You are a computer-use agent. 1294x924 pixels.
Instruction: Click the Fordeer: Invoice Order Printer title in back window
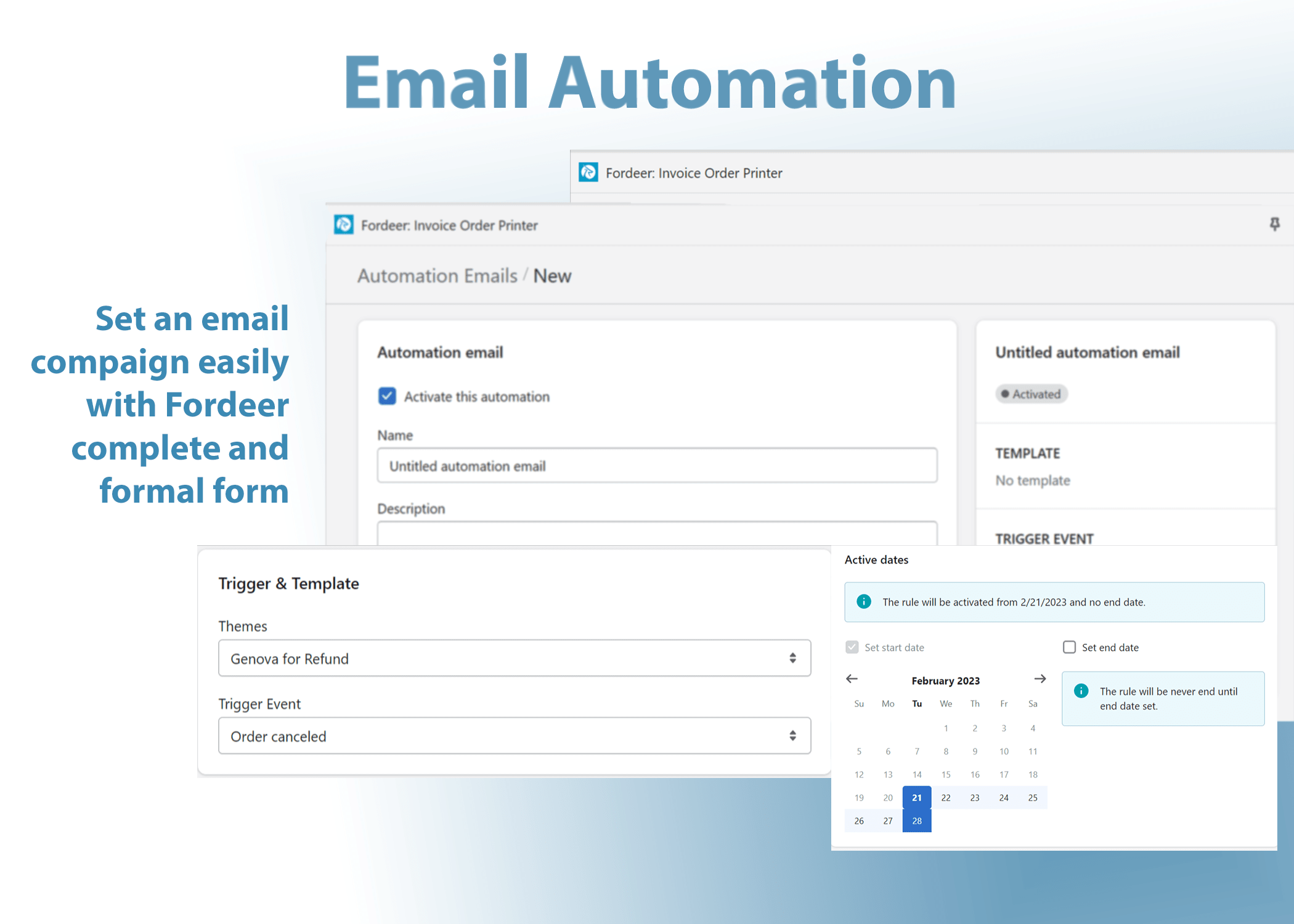pyautogui.click(x=694, y=173)
